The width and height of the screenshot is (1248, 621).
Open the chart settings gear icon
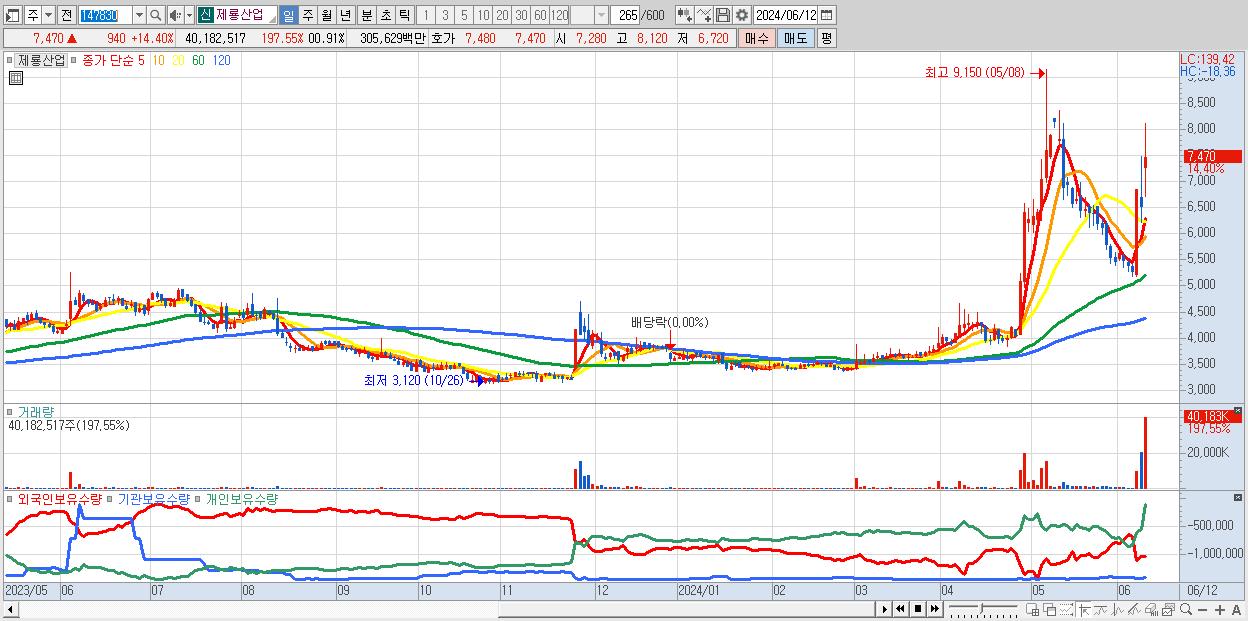[x=742, y=15]
